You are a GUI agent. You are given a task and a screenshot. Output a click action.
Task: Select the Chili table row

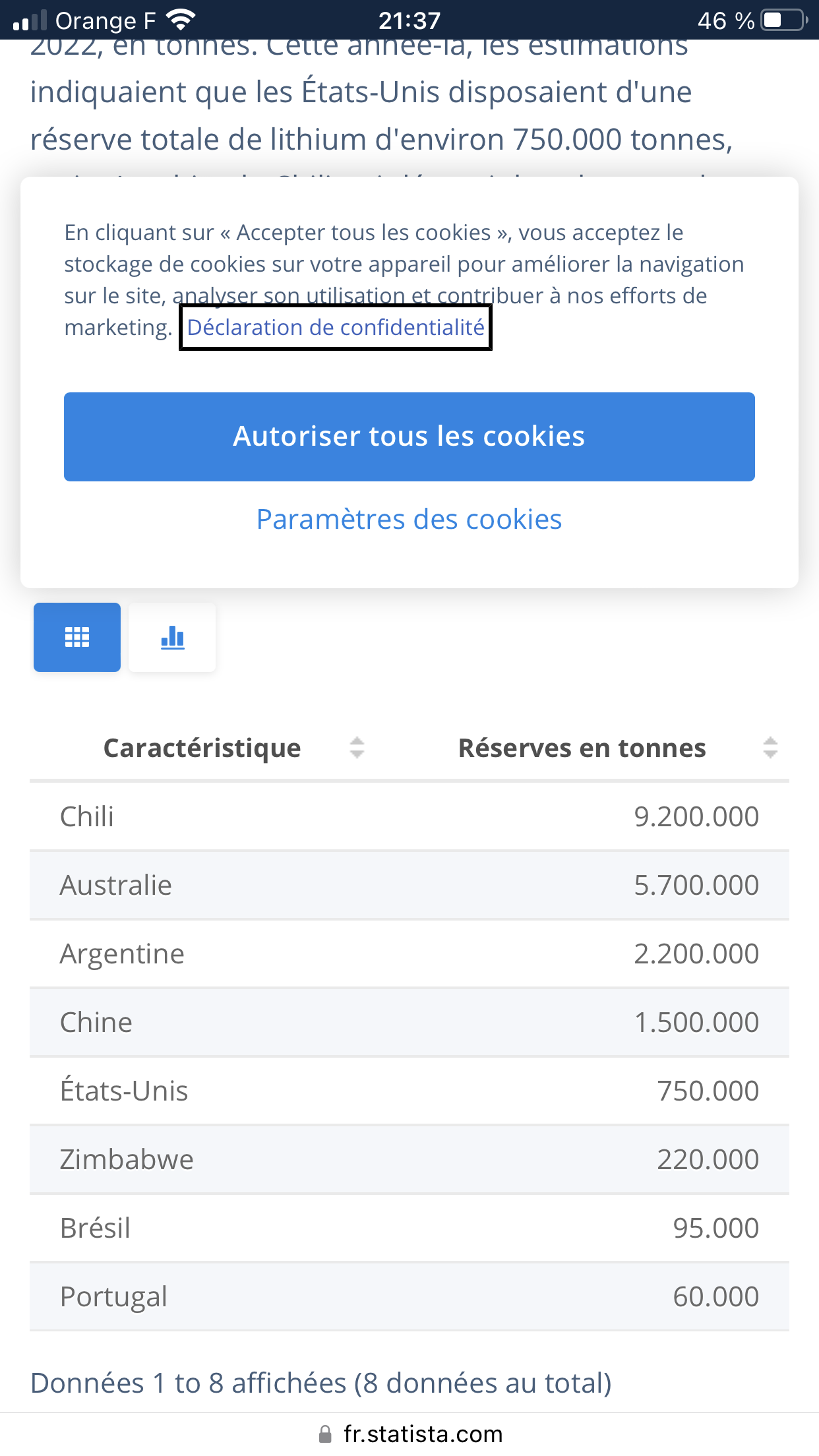[x=409, y=816]
